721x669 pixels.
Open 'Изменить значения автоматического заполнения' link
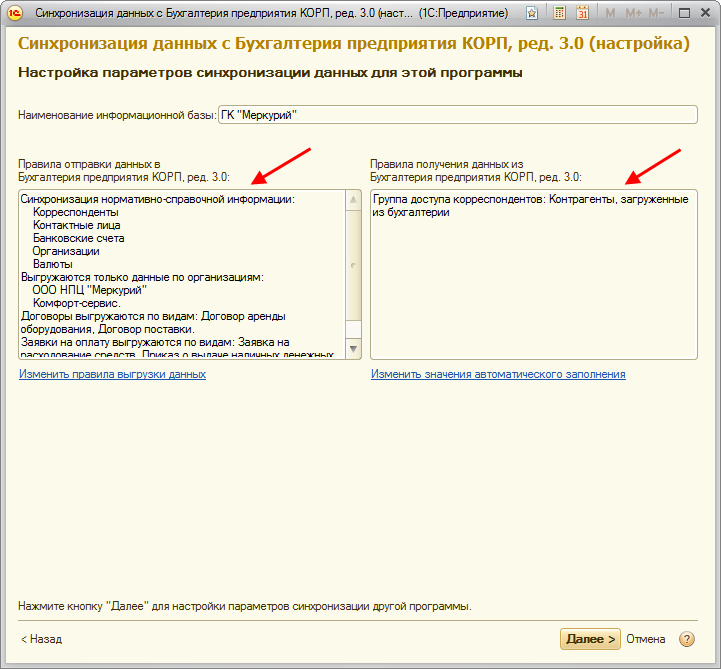[498, 374]
